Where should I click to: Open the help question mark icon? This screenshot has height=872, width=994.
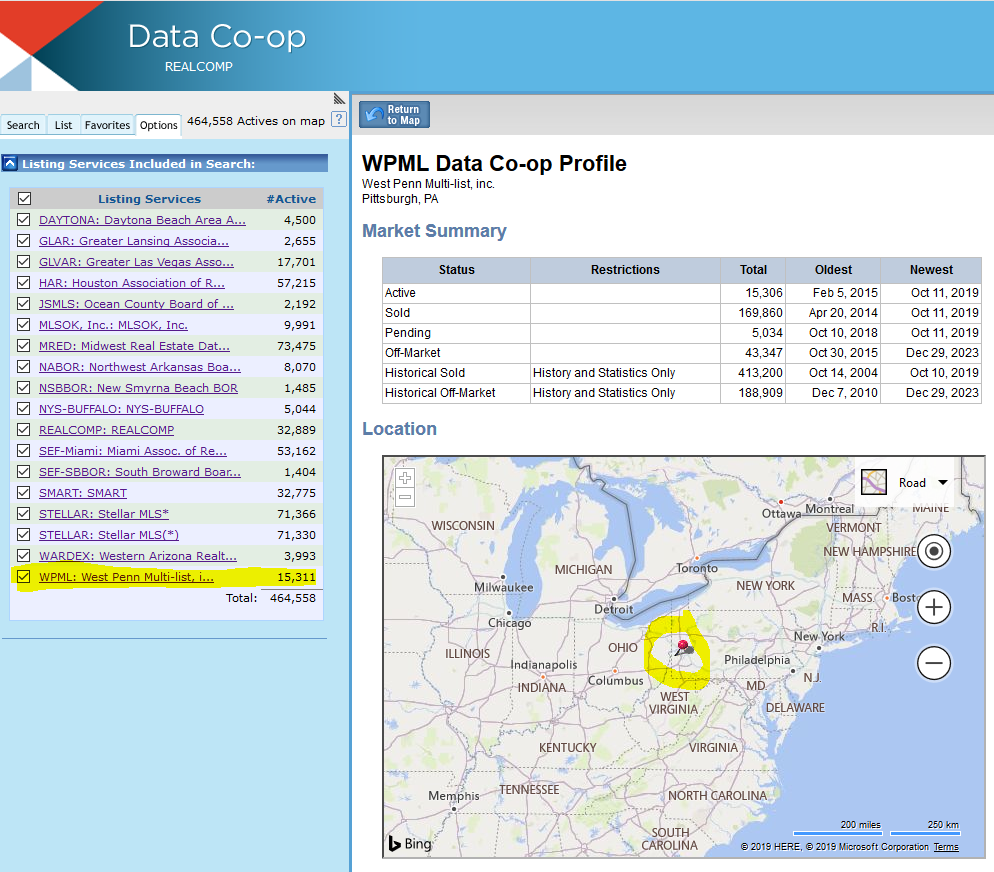click(339, 119)
